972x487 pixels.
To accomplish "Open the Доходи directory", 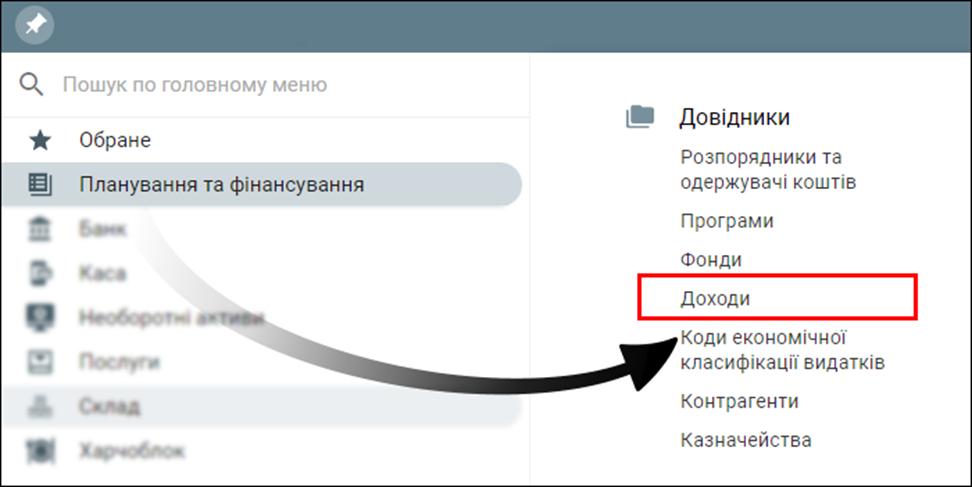I will (x=715, y=299).
